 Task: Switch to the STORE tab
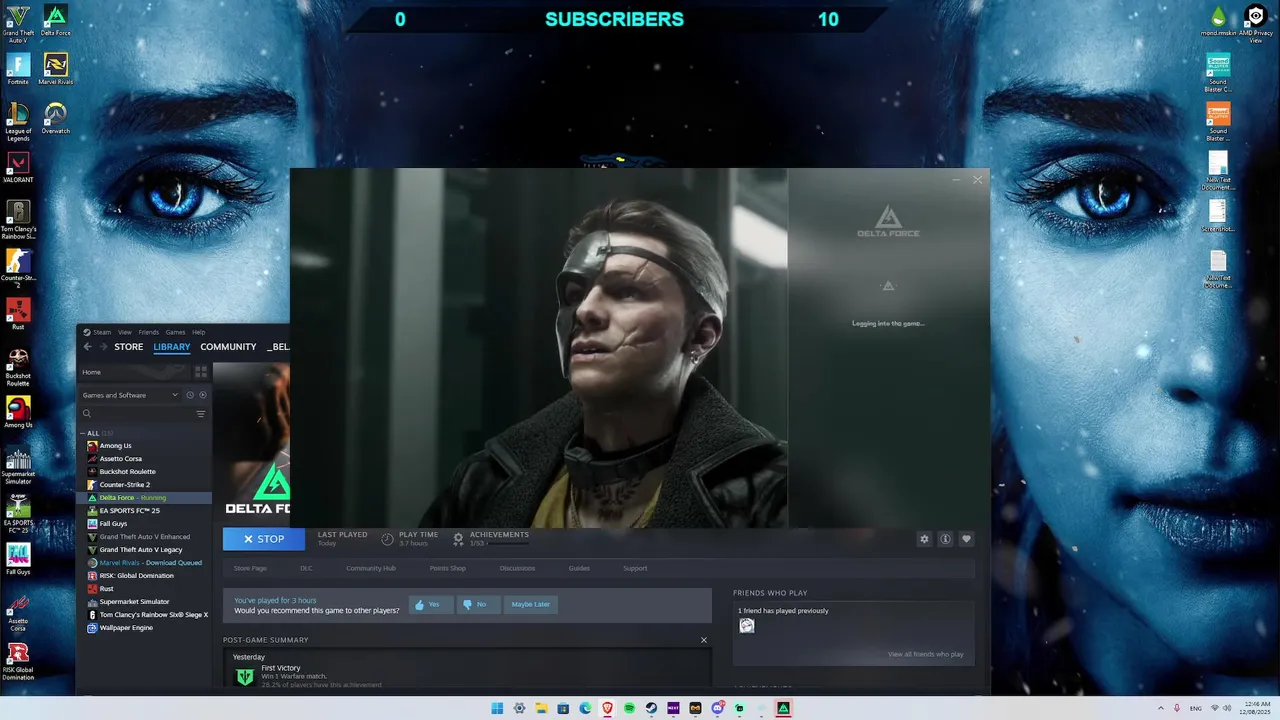(128, 347)
